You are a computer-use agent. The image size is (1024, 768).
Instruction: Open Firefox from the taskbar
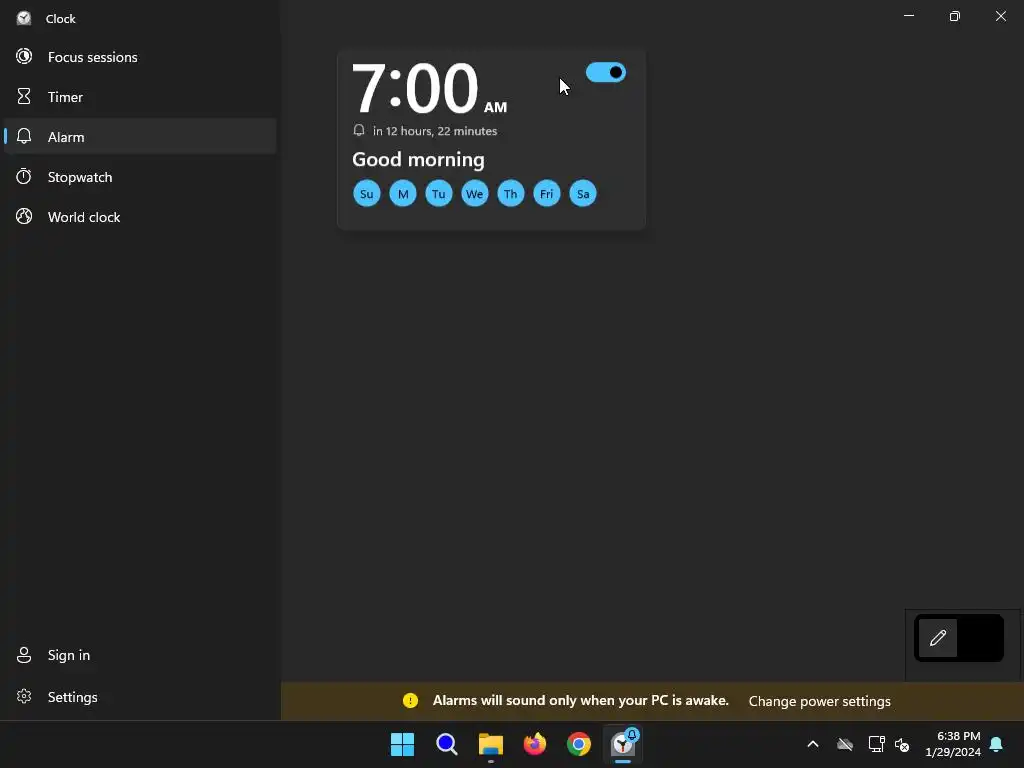[535, 744]
